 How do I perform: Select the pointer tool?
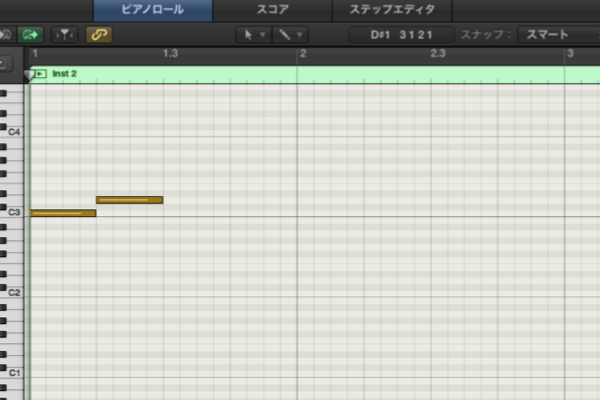click(x=248, y=35)
